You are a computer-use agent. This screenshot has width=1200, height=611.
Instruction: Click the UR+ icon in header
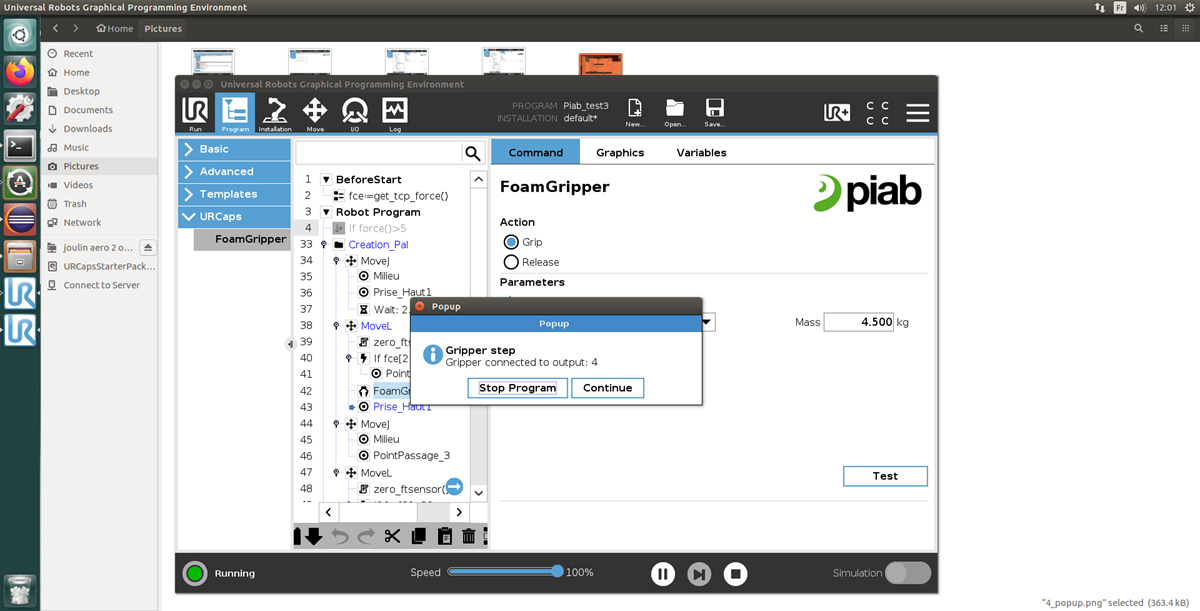pos(836,113)
